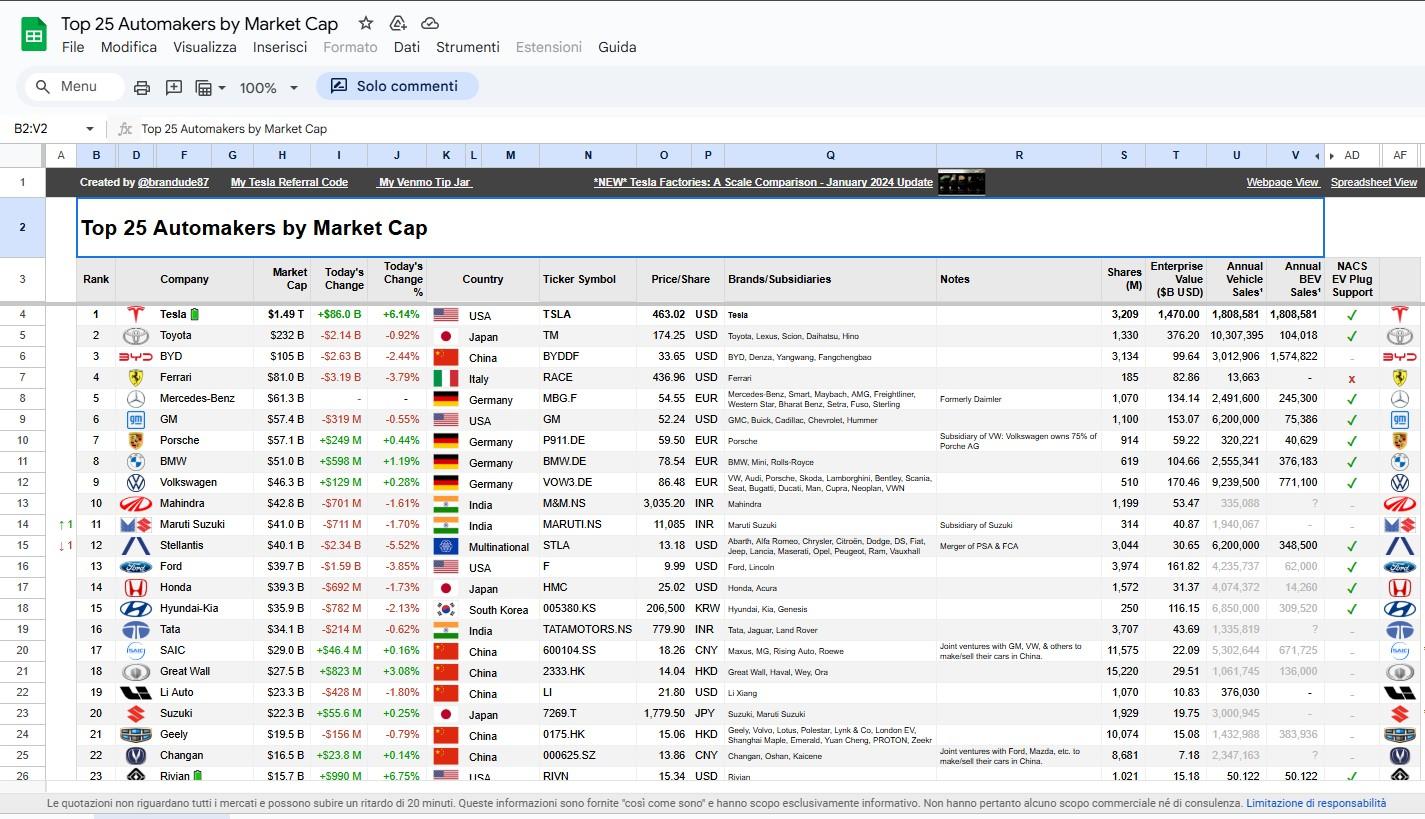Select row 2 header
The width and height of the screenshot is (1425, 819).
point(22,227)
